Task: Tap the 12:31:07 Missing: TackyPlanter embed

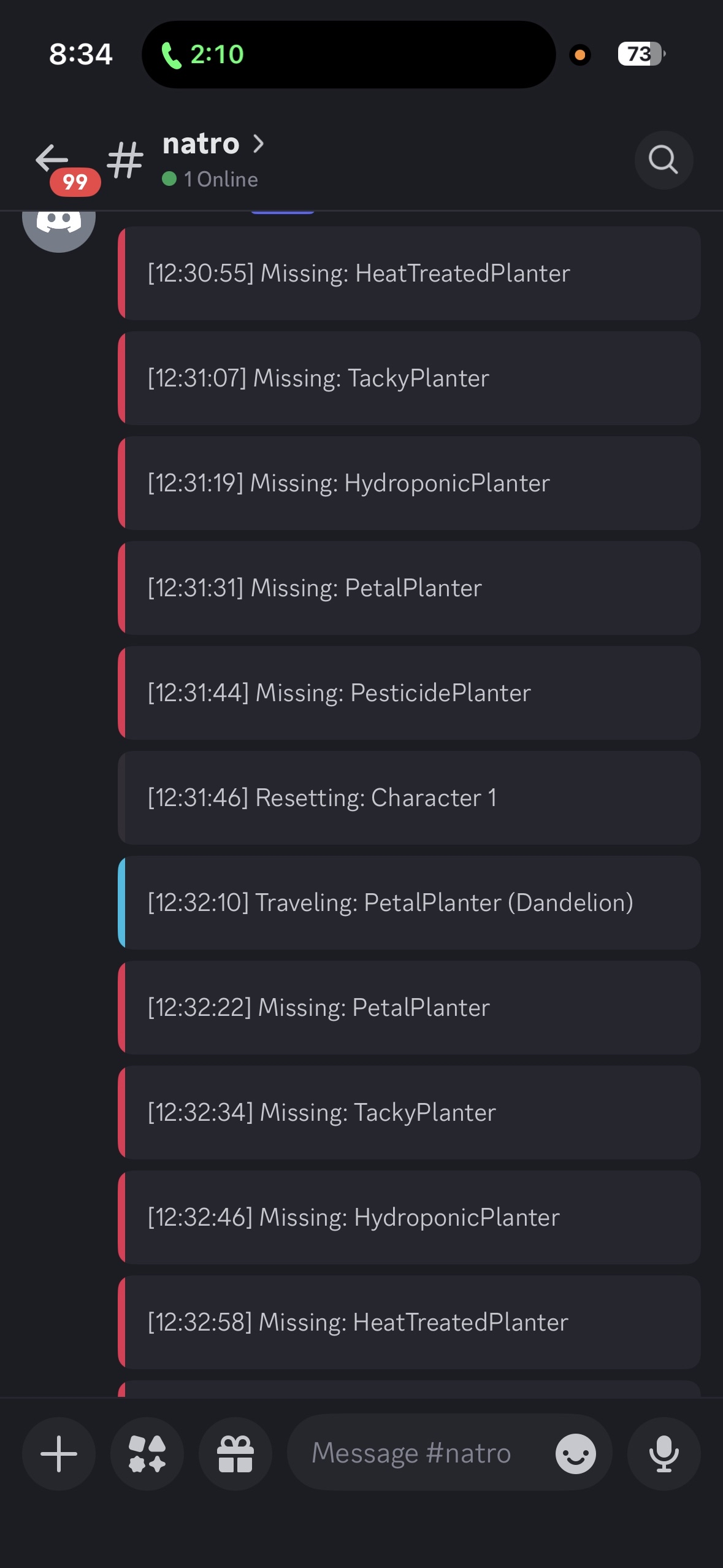Action: coord(409,379)
